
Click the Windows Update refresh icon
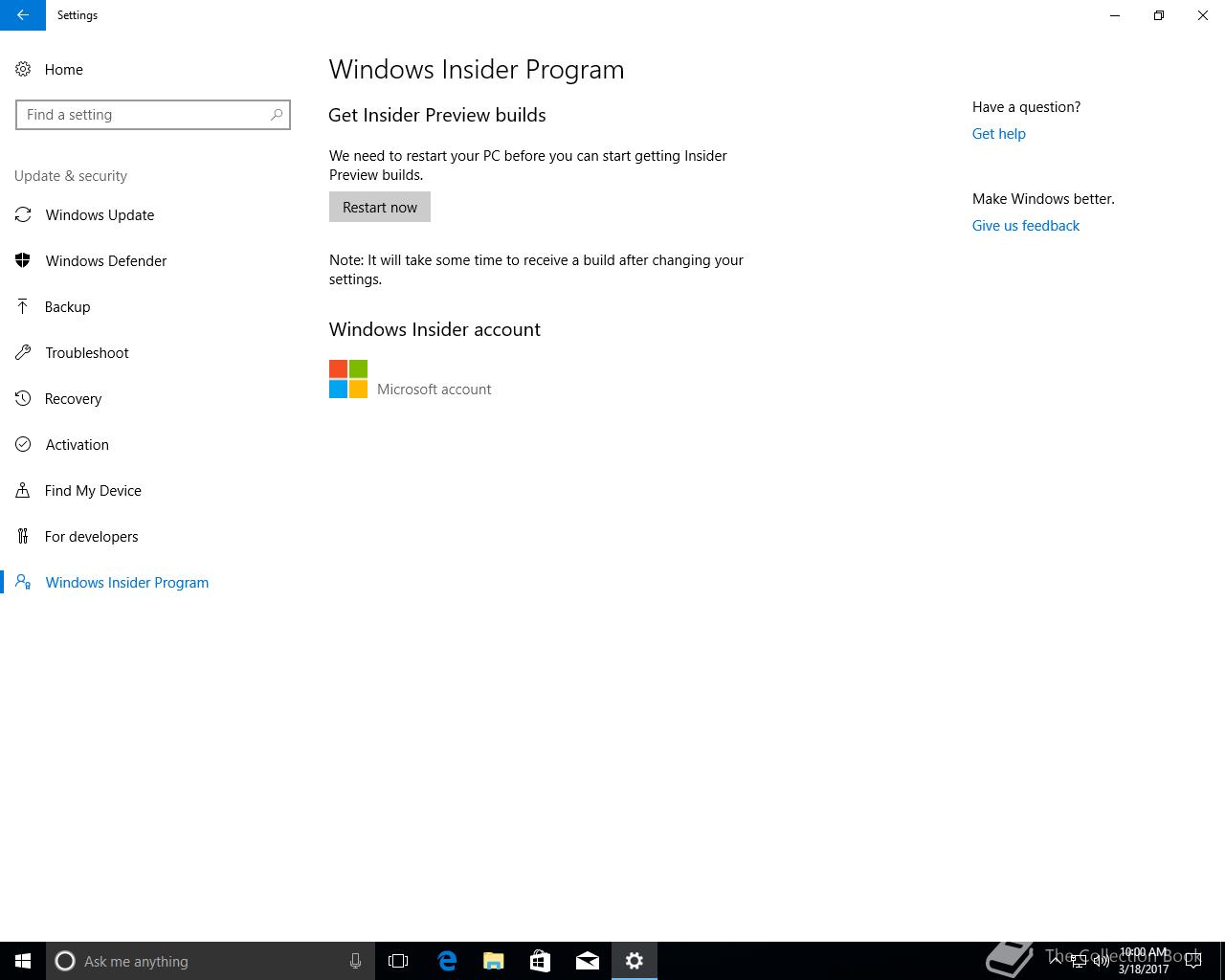[x=23, y=214]
